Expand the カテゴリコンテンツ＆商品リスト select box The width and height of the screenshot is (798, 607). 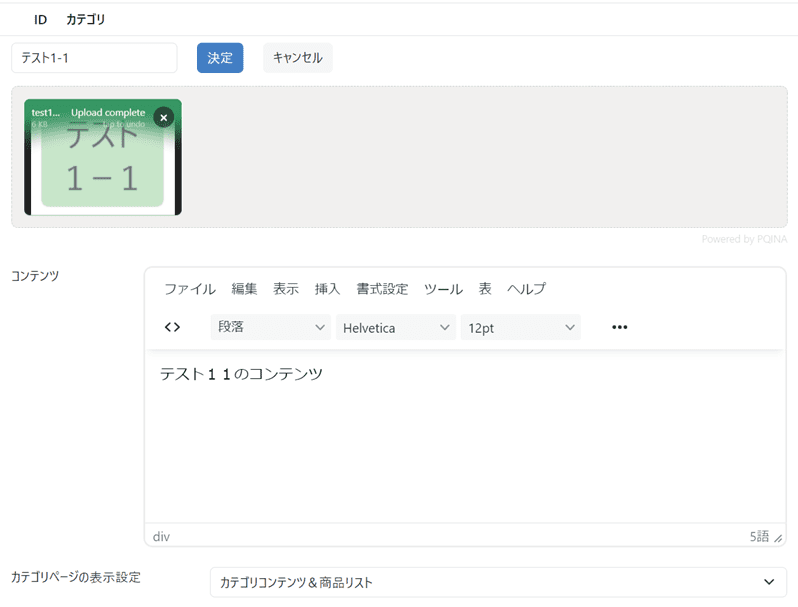(x=498, y=582)
